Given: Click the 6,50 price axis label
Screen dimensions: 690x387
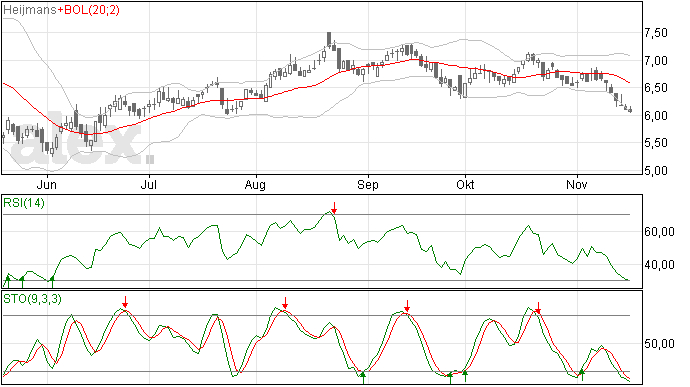Looking at the screenshot, I should pyautogui.click(x=656, y=88).
